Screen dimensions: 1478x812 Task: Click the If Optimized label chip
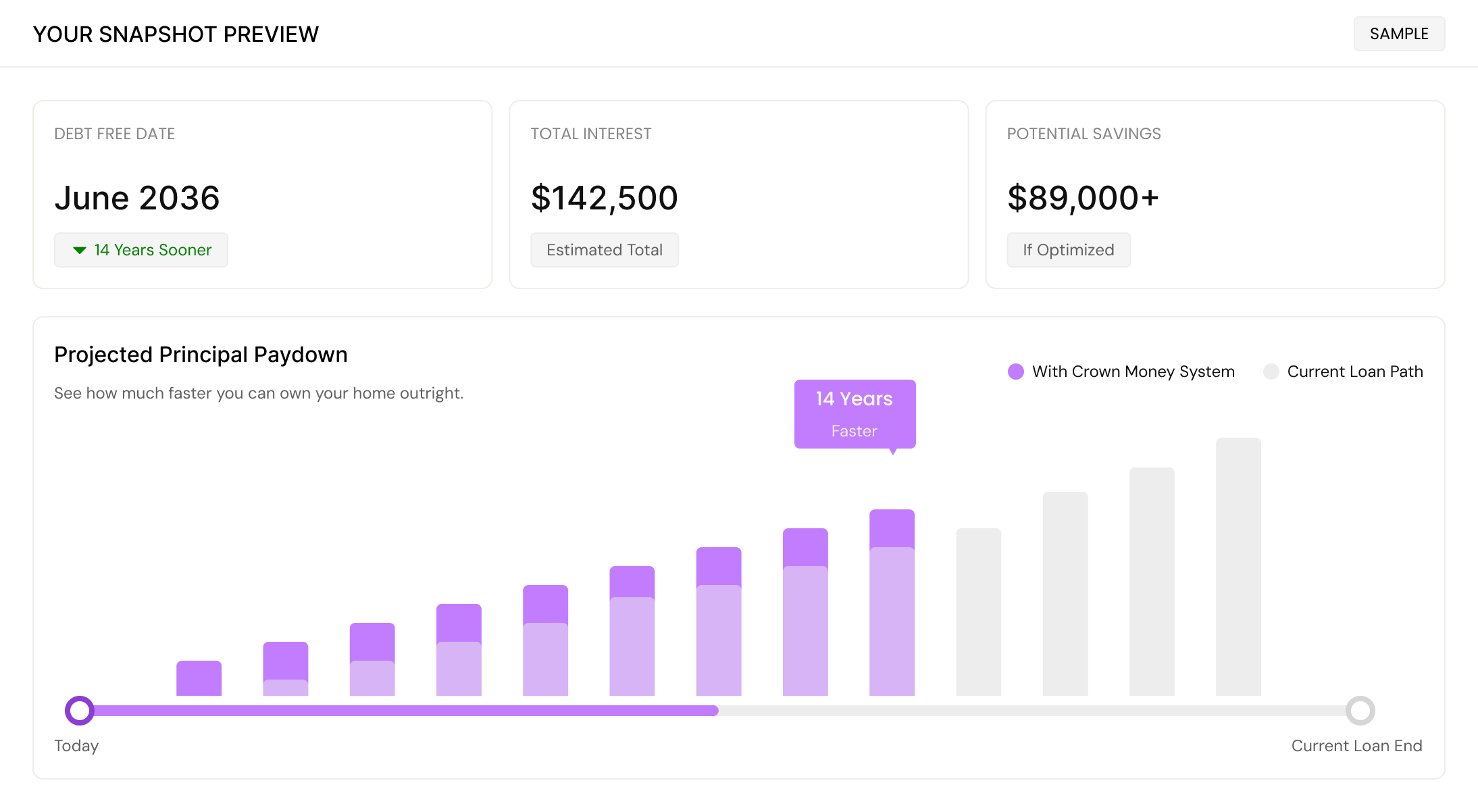point(1069,250)
